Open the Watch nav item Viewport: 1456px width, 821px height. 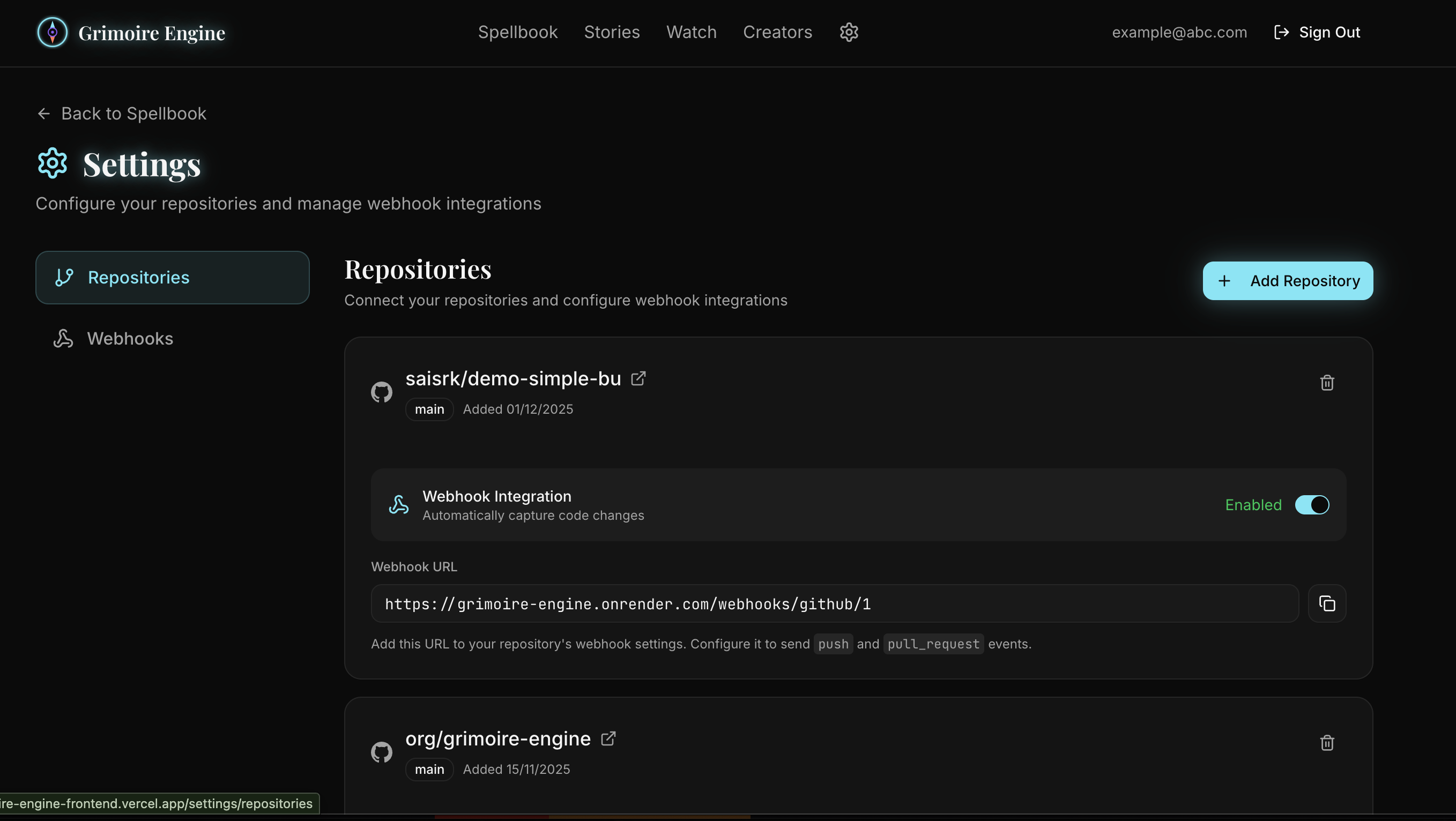pos(691,32)
